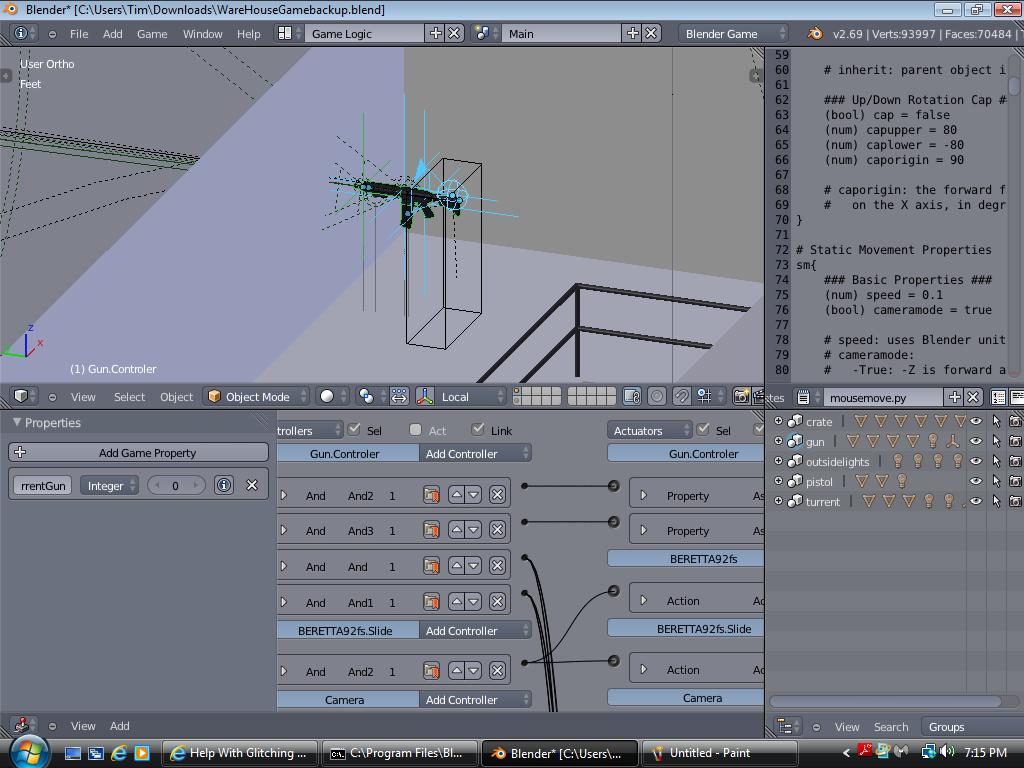Move the And3 controller up
Viewport: 1024px width, 768px height.
tap(456, 530)
